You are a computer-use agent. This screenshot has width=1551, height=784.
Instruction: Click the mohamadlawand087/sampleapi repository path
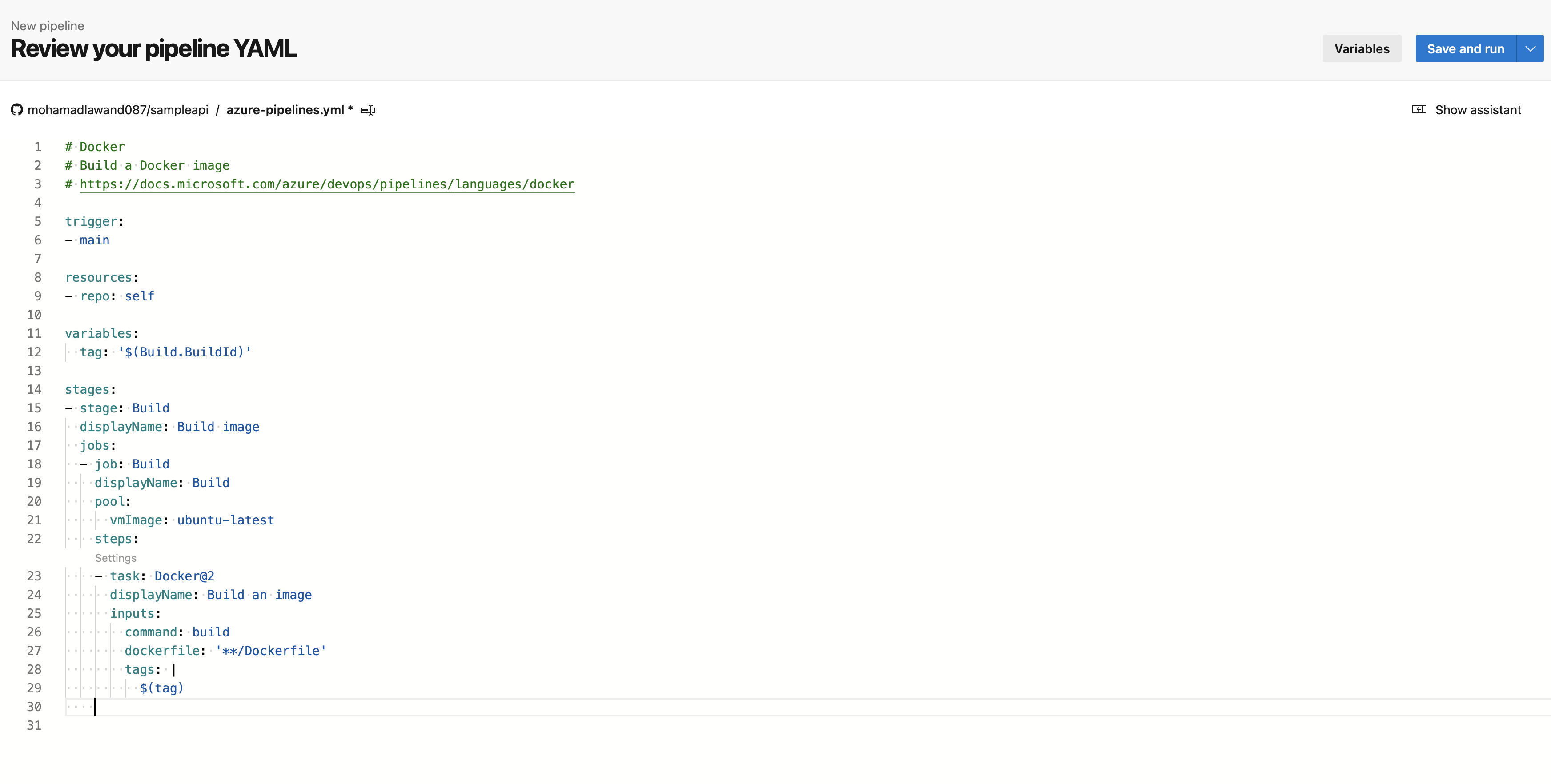coord(118,110)
